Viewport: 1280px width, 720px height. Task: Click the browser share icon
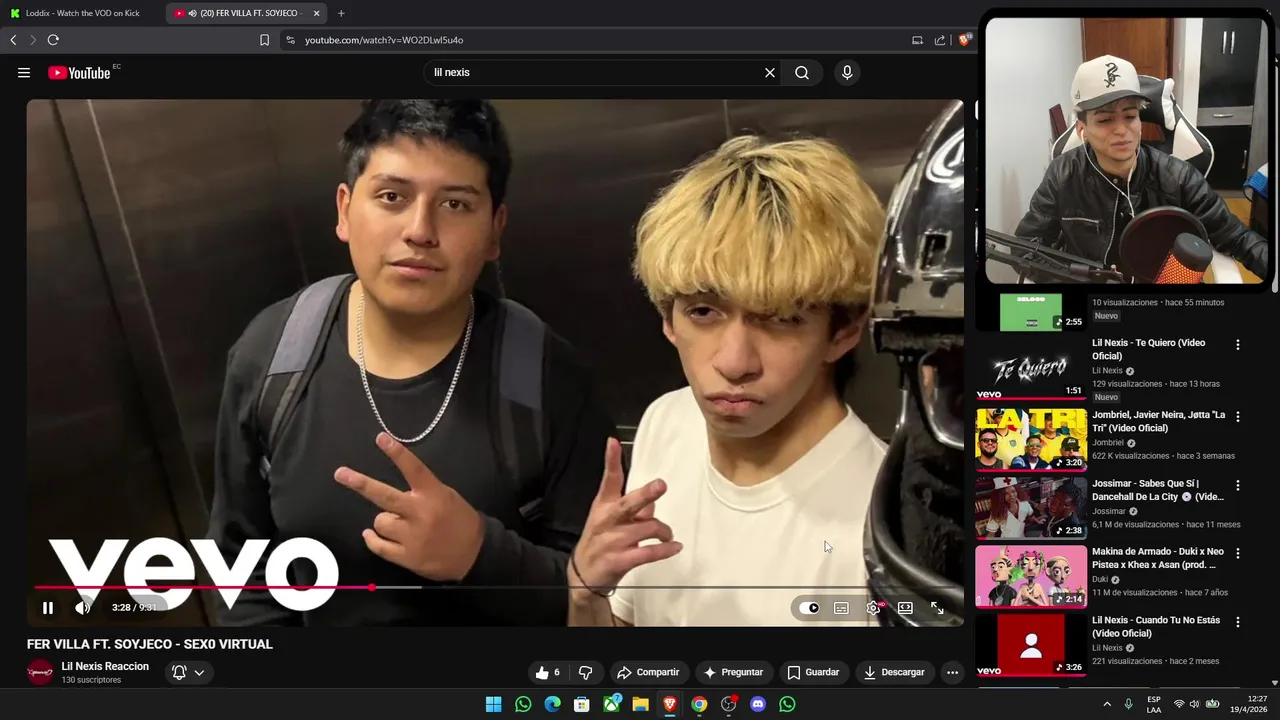[940, 40]
